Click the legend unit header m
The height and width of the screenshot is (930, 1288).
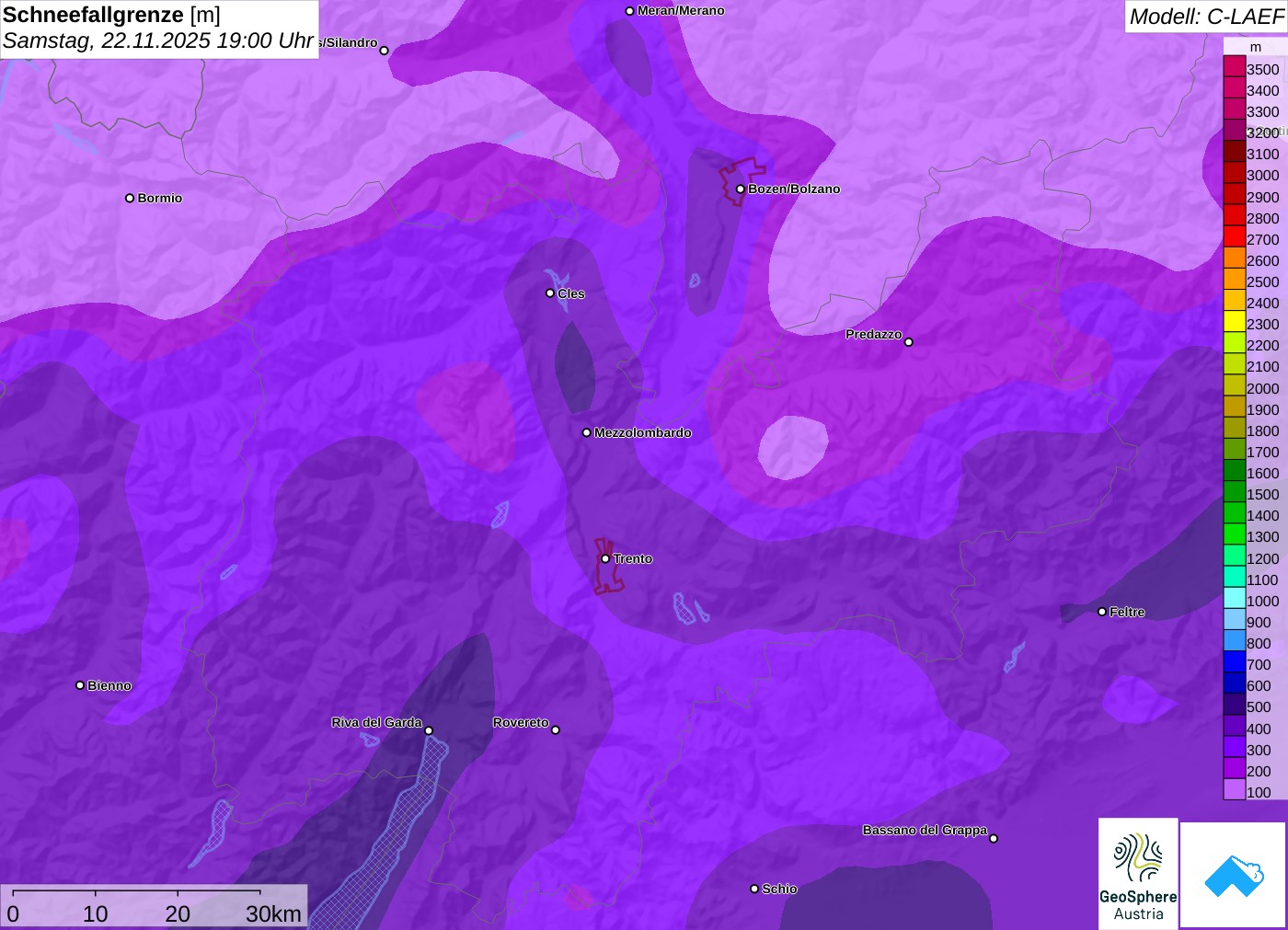point(1256,47)
